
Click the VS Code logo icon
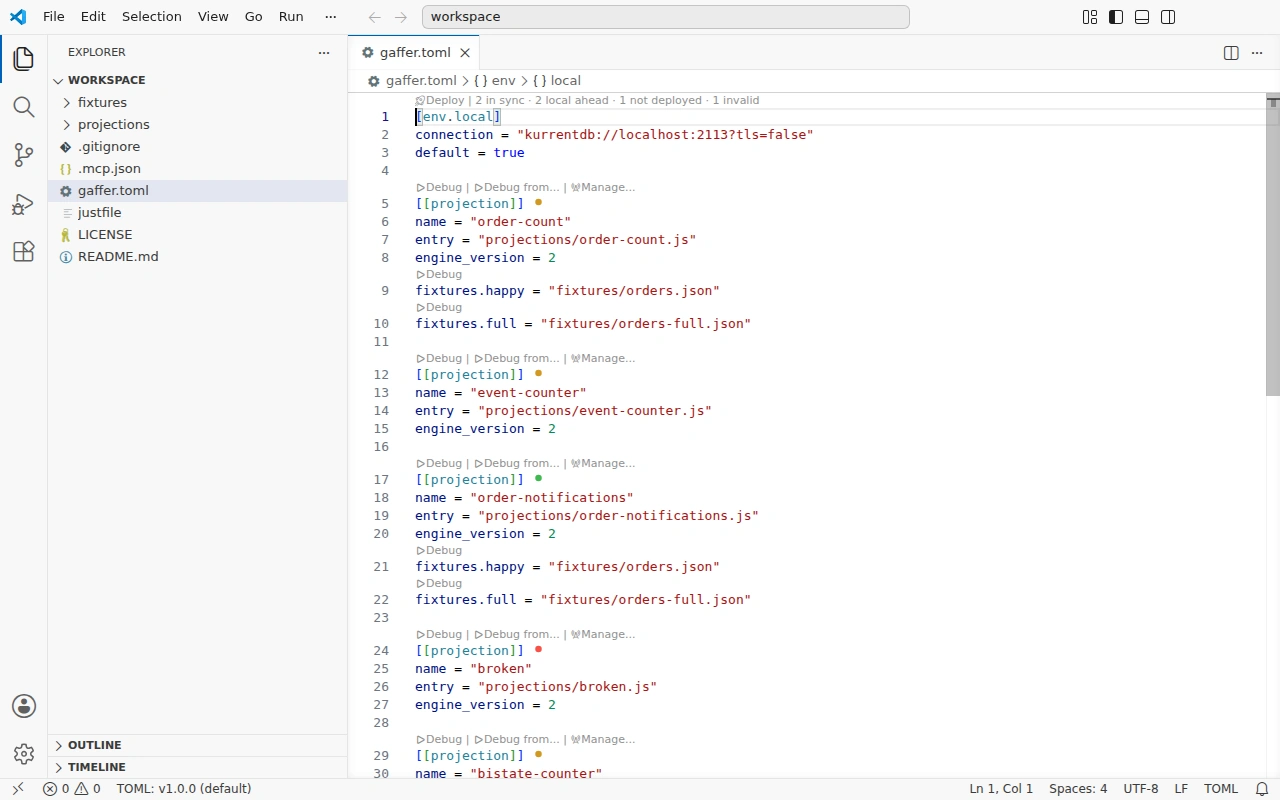pos(17,17)
